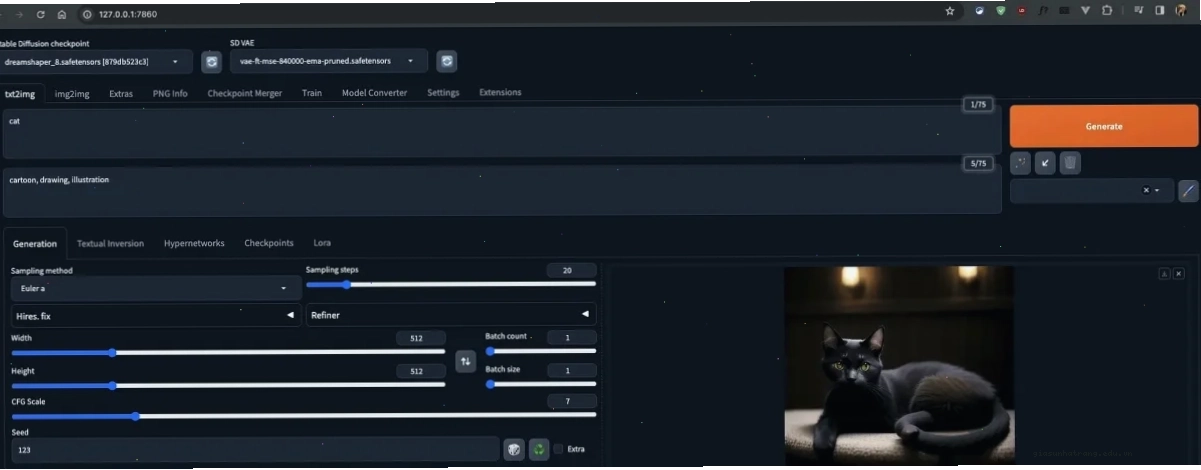Adjust the Batch size slider
Viewport: 1201px width, 470px height.
[x=541, y=384]
